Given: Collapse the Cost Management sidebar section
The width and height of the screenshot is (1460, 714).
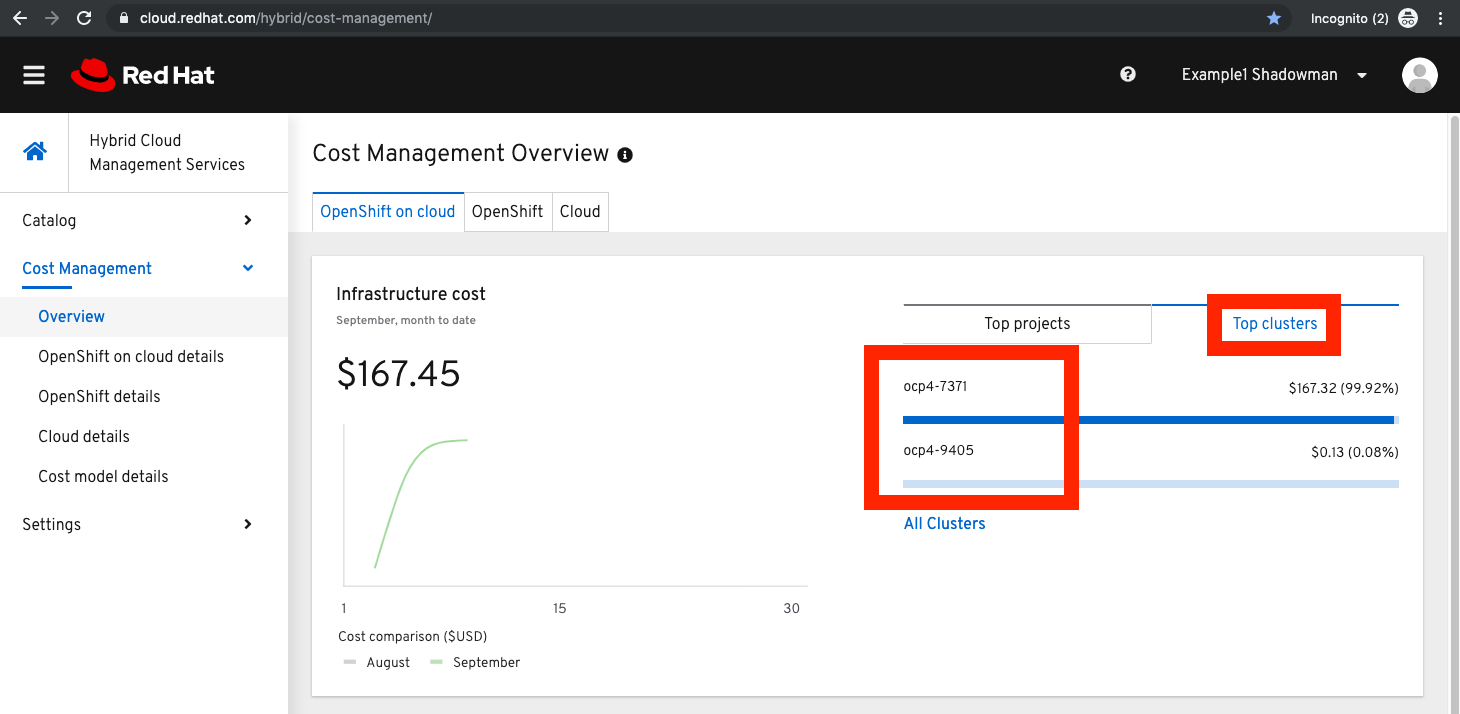Looking at the screenshot, I should 144,268.
